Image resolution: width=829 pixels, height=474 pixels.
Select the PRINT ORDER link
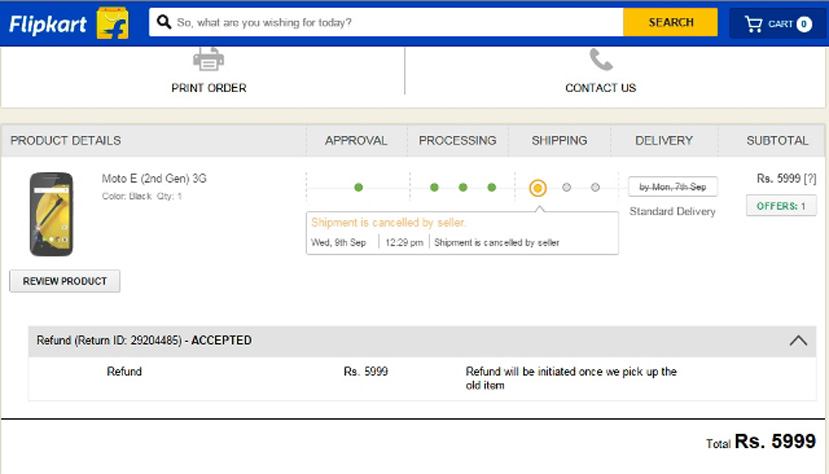click(x=209, y=88)
